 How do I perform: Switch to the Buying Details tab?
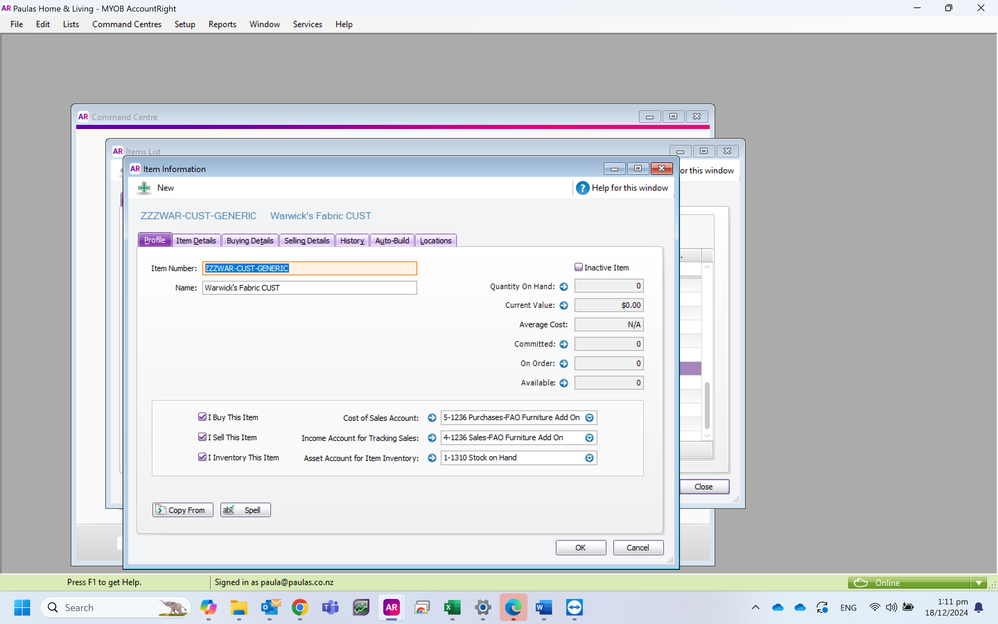point(250,241)
